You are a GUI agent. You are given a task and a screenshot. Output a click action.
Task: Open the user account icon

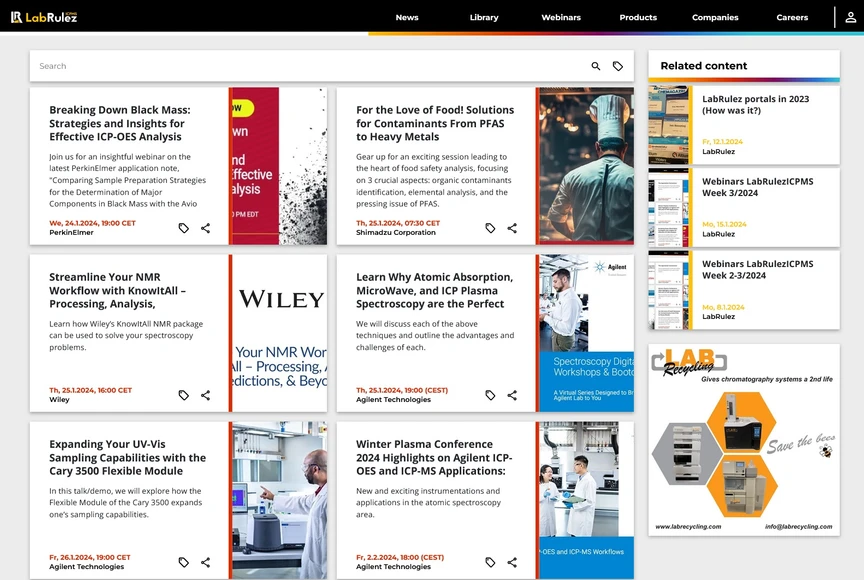pos(850,17)
